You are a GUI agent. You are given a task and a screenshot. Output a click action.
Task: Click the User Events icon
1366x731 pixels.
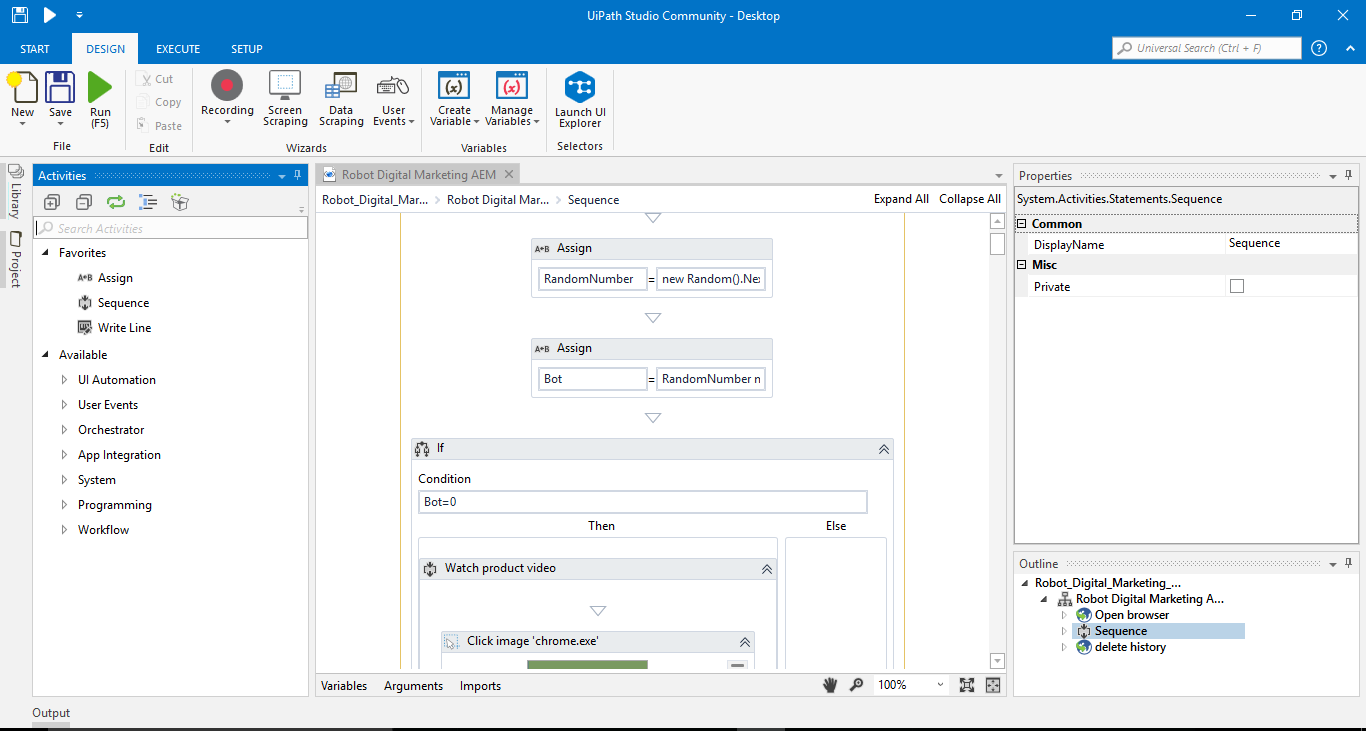(x=393, y=86)
